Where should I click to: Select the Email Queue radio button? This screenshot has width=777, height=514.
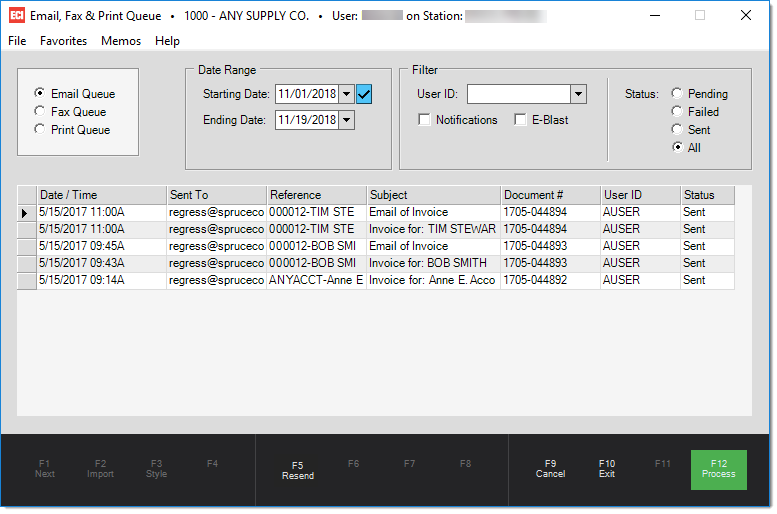click(40, 93)
